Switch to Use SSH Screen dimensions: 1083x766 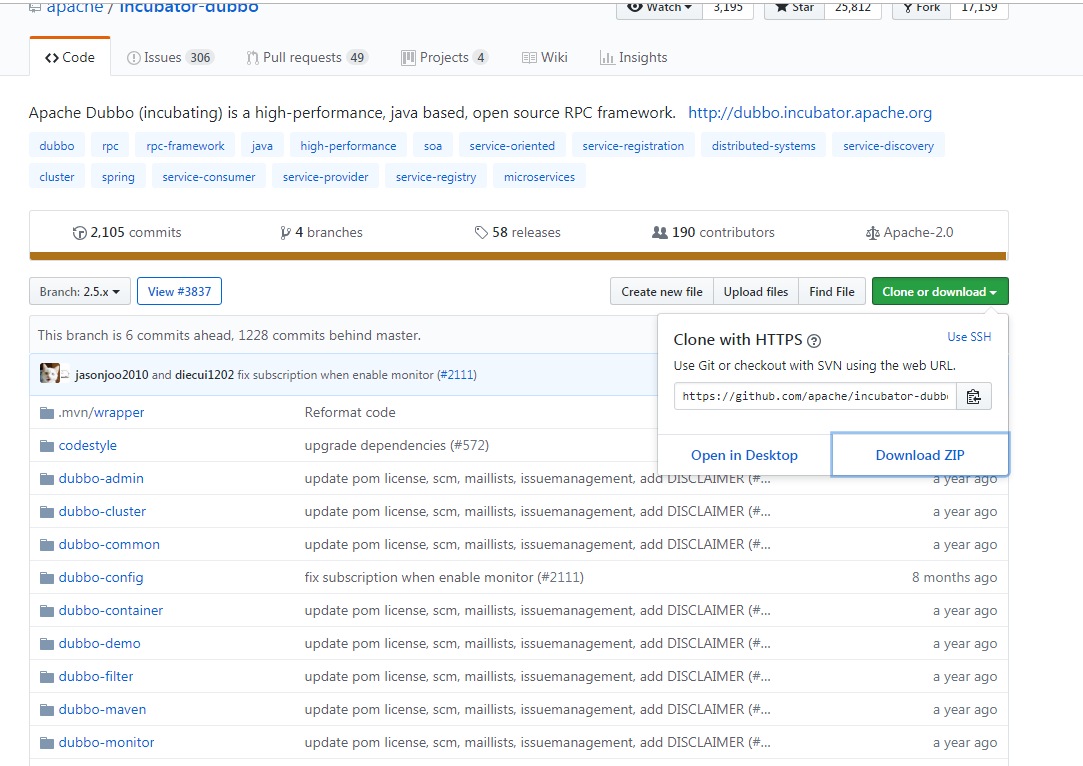969,337
